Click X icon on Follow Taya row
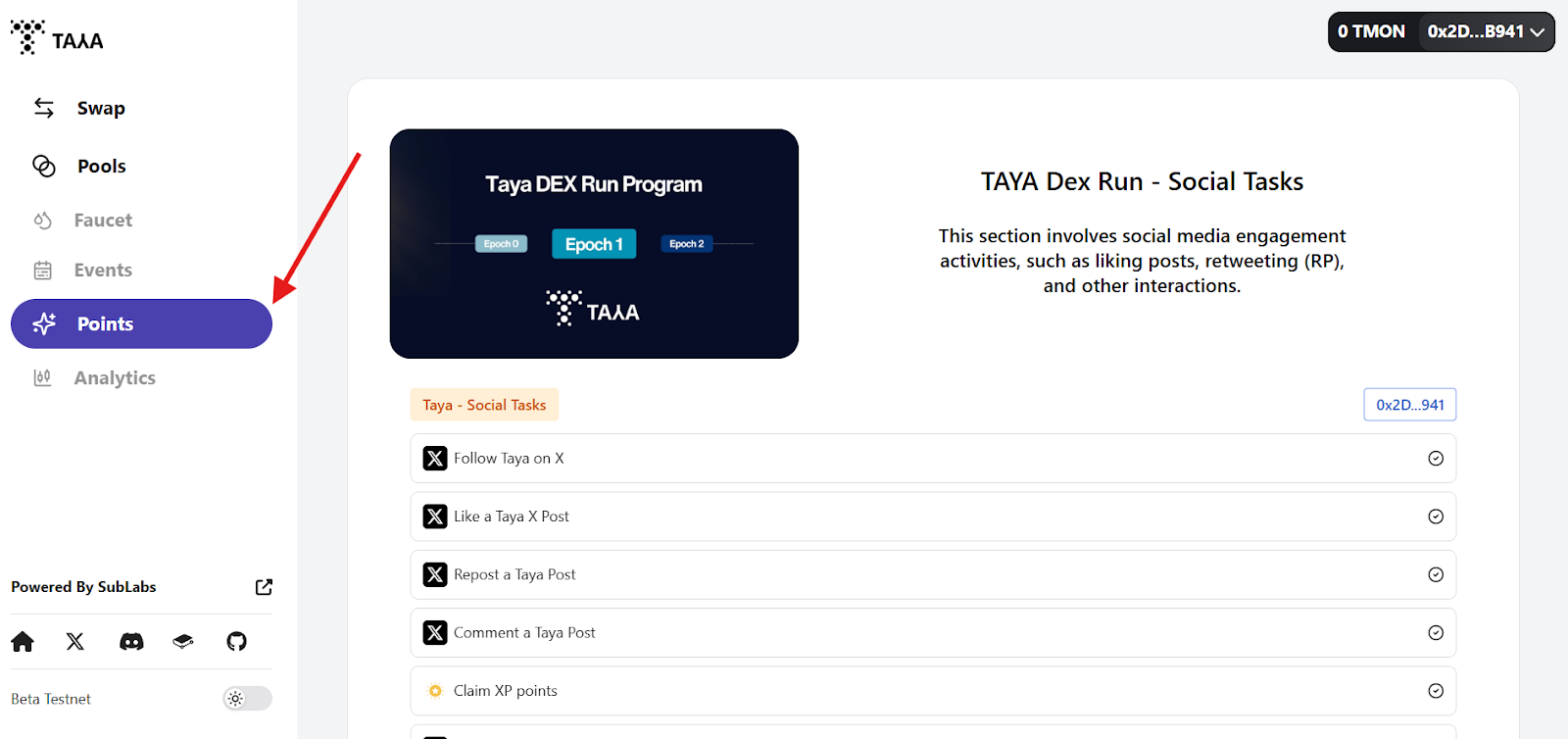Image resolution: width=1568 pixels, height=739 pixels. click(435, 458)
